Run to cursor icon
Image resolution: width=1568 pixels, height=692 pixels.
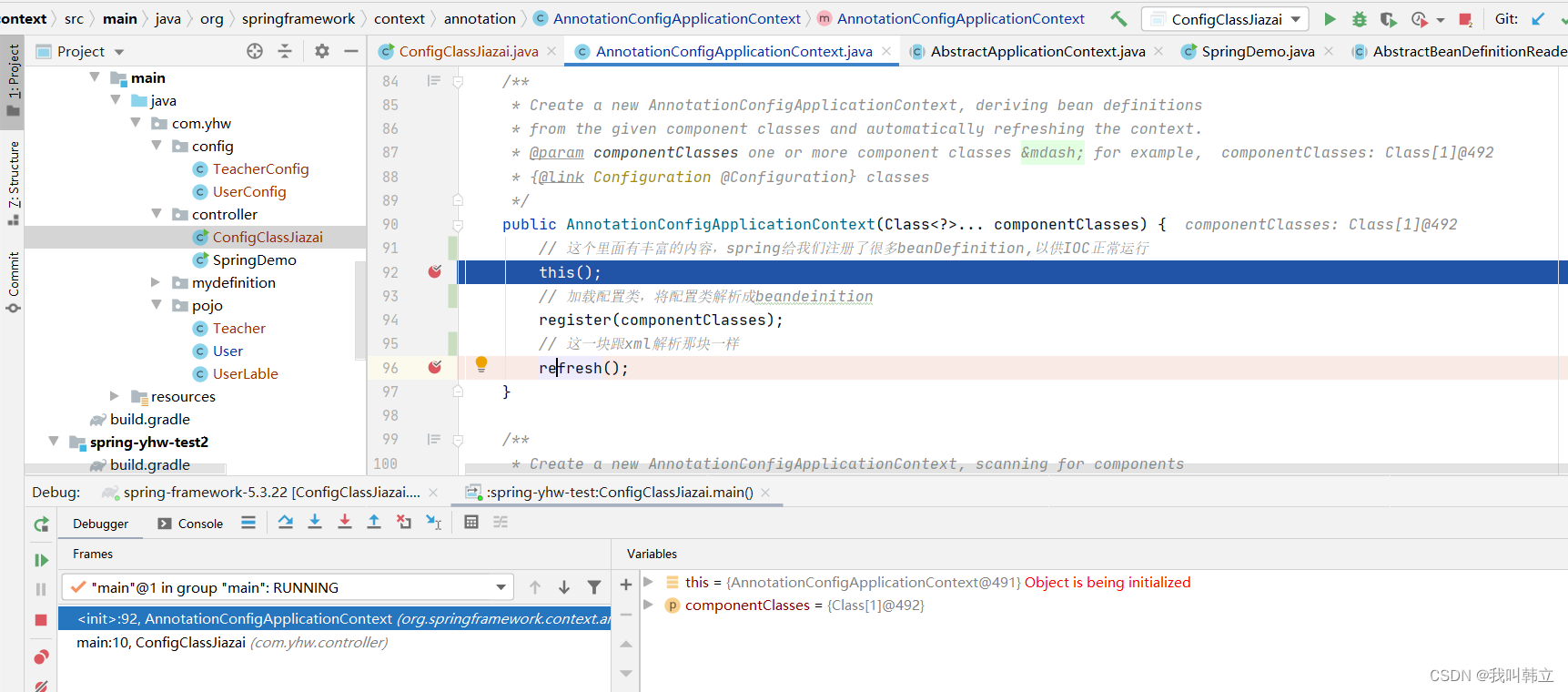click(x=434, y=522)
